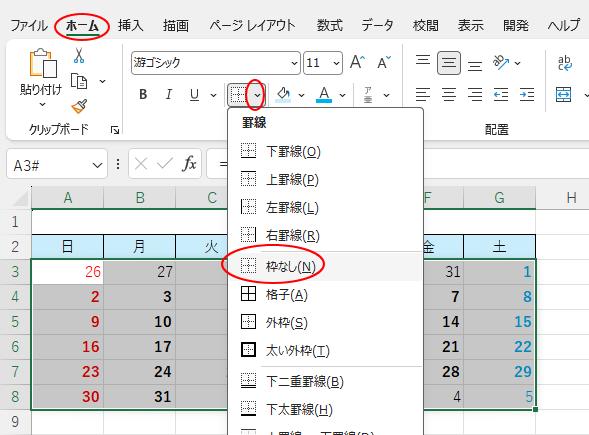Viewport: 589px width, 435px height.
Task: Switch to the 表示 tab
Action: coord(471,26)
